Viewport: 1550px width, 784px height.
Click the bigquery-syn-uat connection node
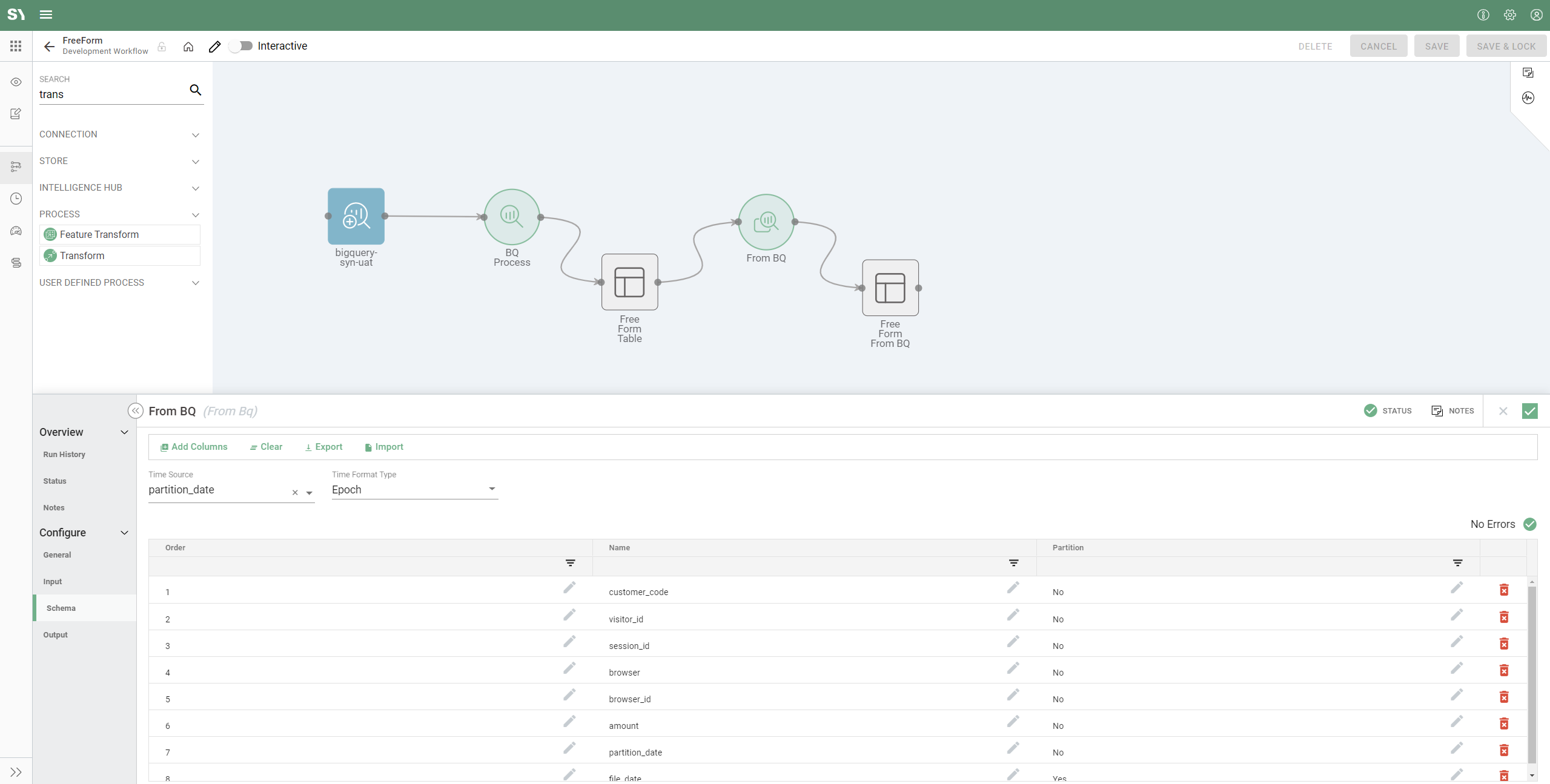click(356, 216)
